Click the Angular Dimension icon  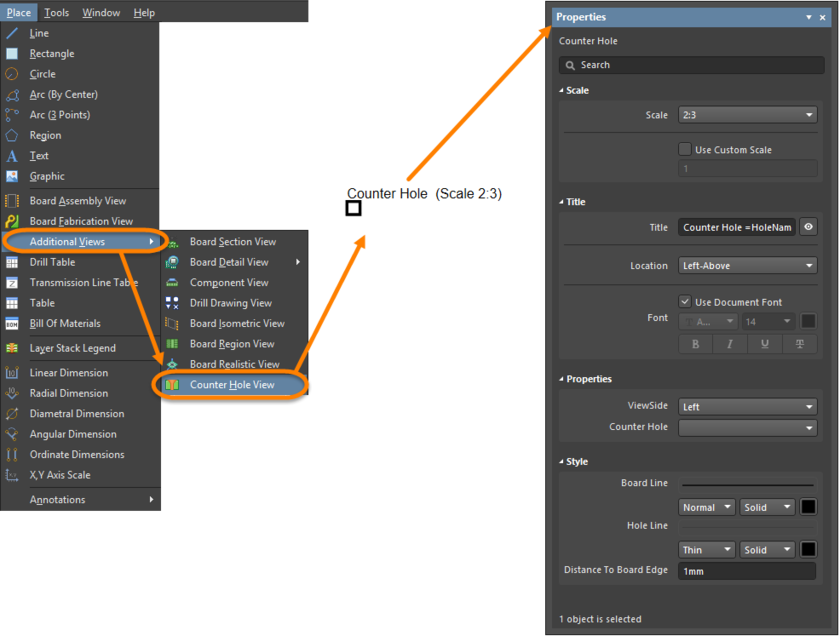(x=12, y=434)
